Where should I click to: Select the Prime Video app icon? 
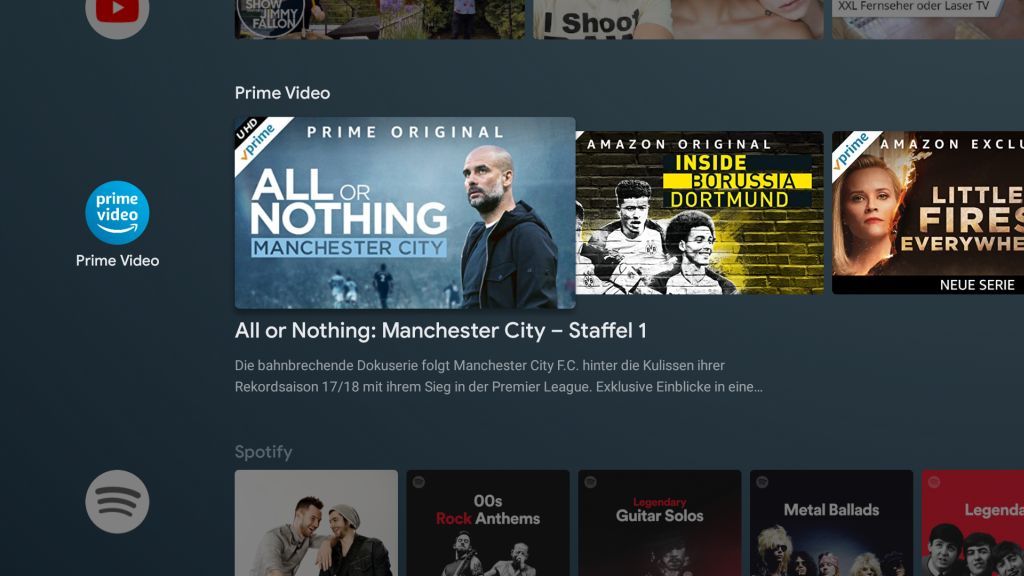tap(117, 212)
